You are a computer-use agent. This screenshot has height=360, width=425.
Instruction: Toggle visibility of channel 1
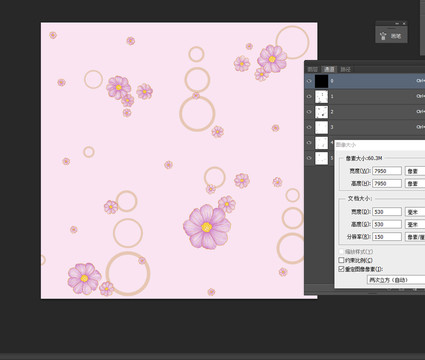tap(309, 96)
